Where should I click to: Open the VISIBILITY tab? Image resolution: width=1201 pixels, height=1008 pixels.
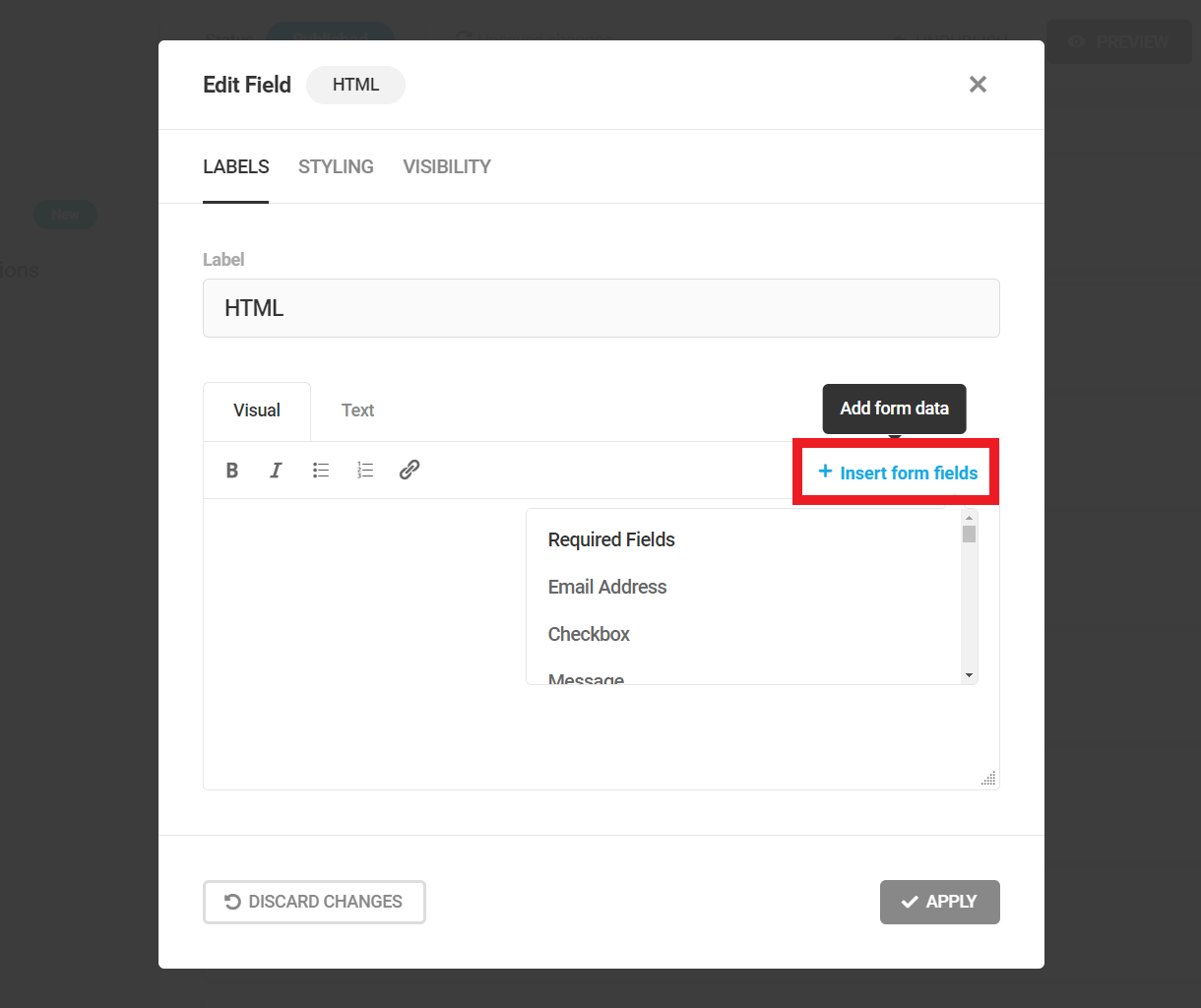tap(447, 167)
